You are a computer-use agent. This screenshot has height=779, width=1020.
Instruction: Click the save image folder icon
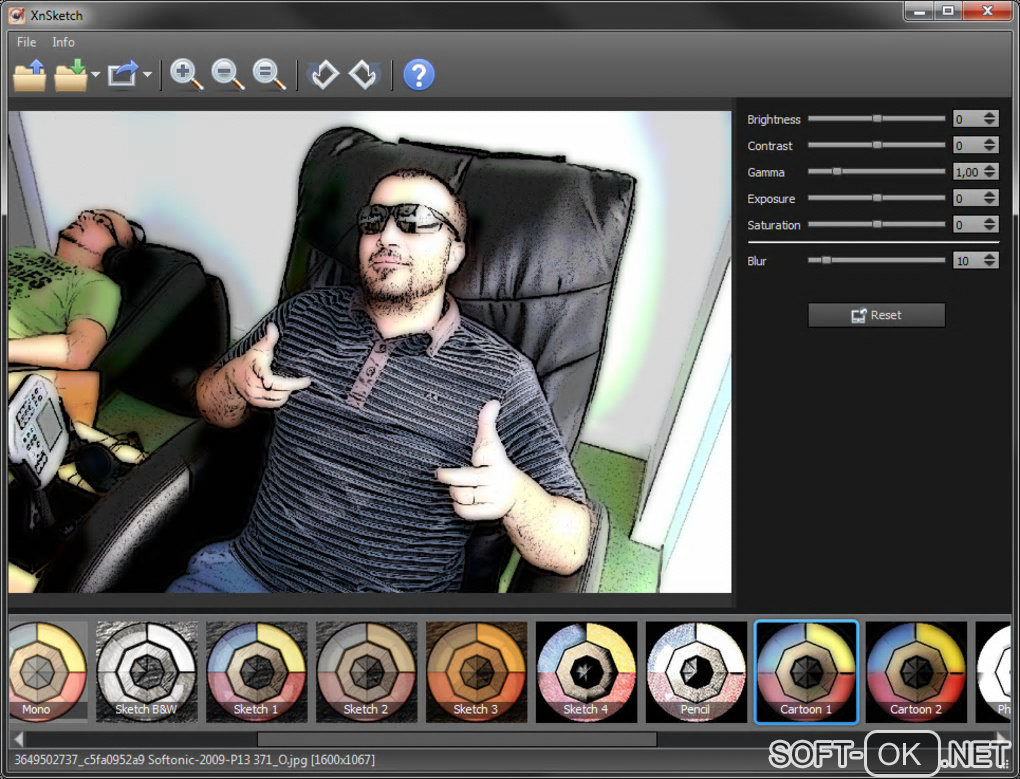pos(71,75)
